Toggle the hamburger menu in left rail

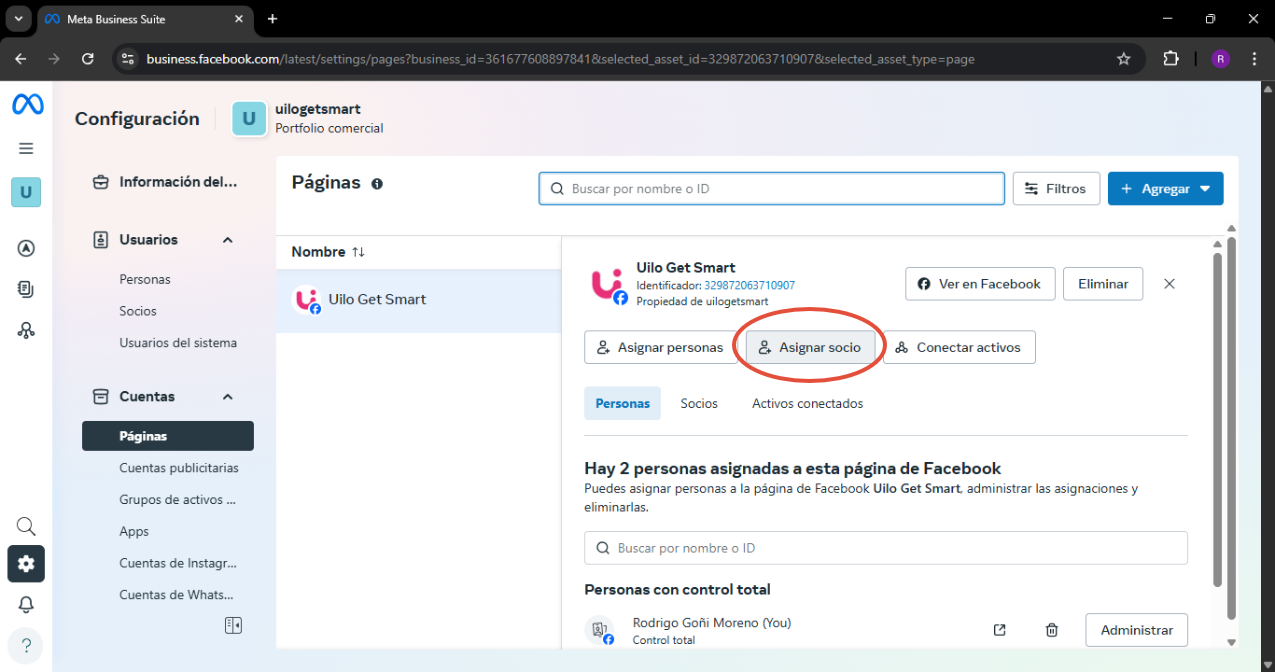(x=26, y=148)
